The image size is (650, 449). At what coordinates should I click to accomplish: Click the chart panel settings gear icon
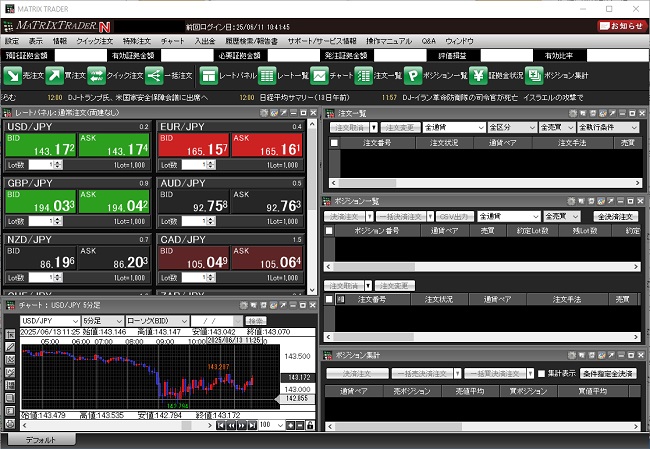(244, 306)
